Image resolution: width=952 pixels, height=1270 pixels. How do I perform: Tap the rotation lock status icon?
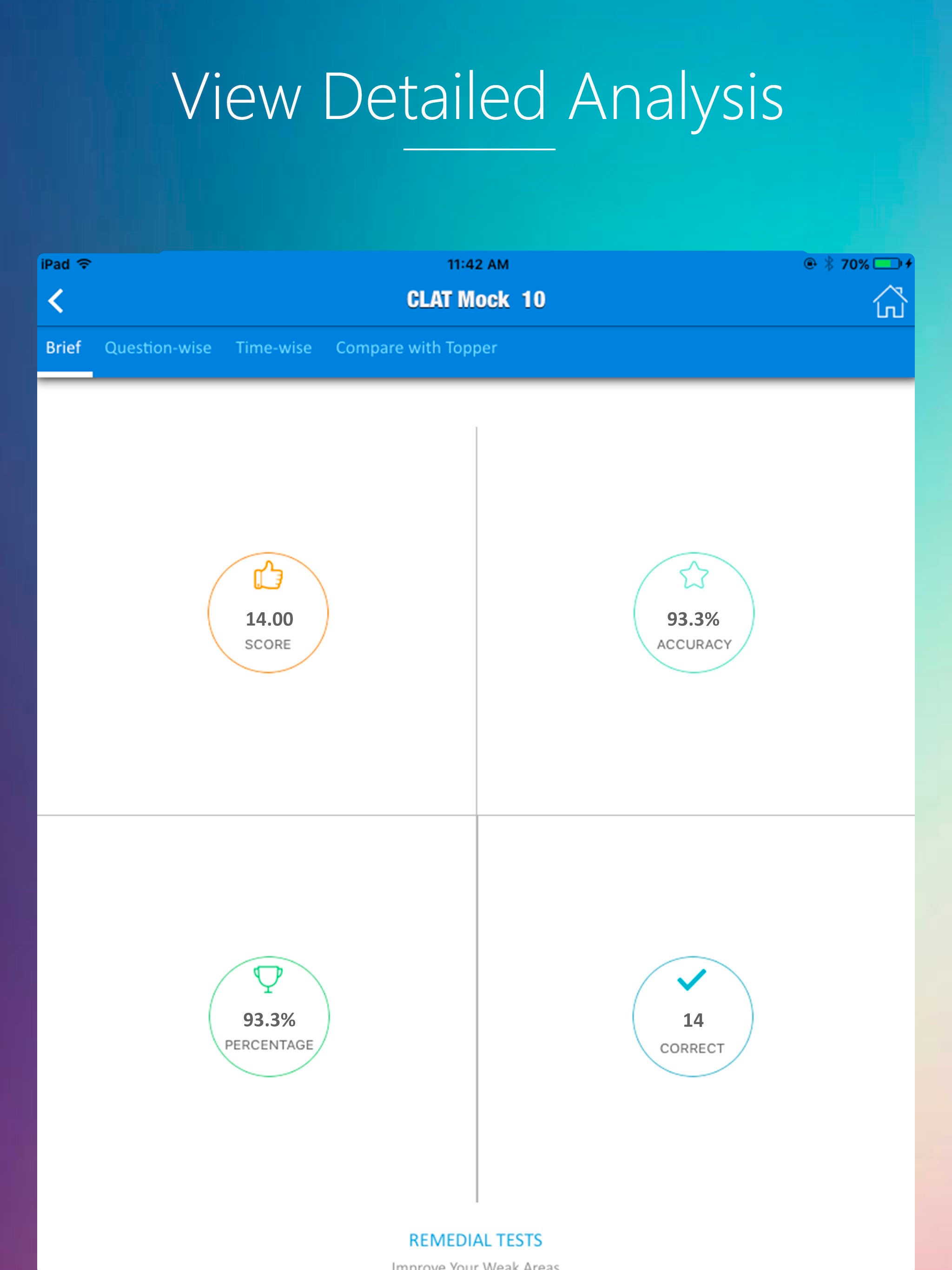[x=810, y=264]
